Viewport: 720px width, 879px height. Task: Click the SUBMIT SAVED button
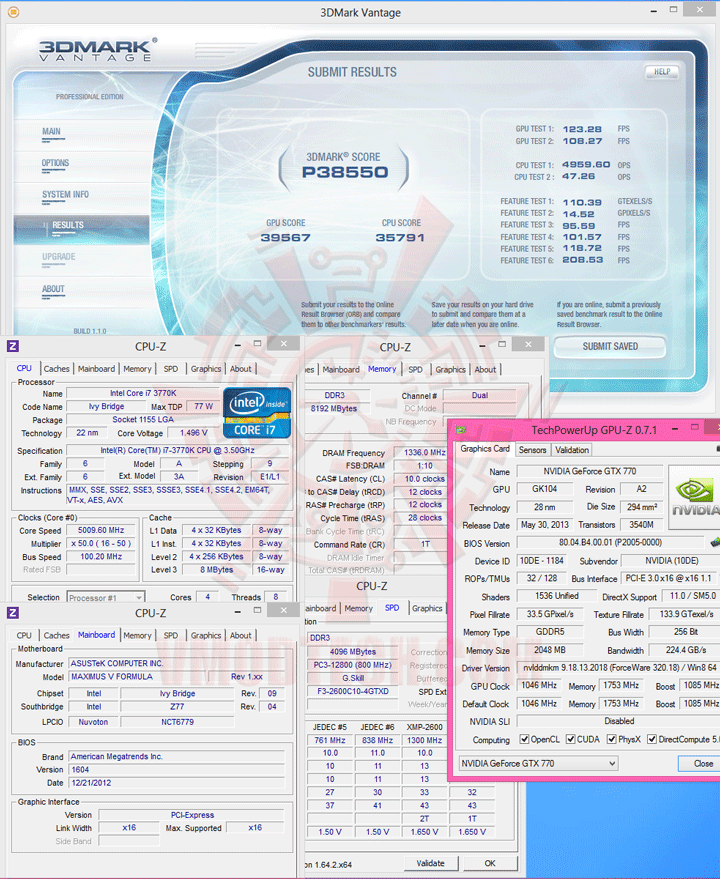(x=610, y=346)
